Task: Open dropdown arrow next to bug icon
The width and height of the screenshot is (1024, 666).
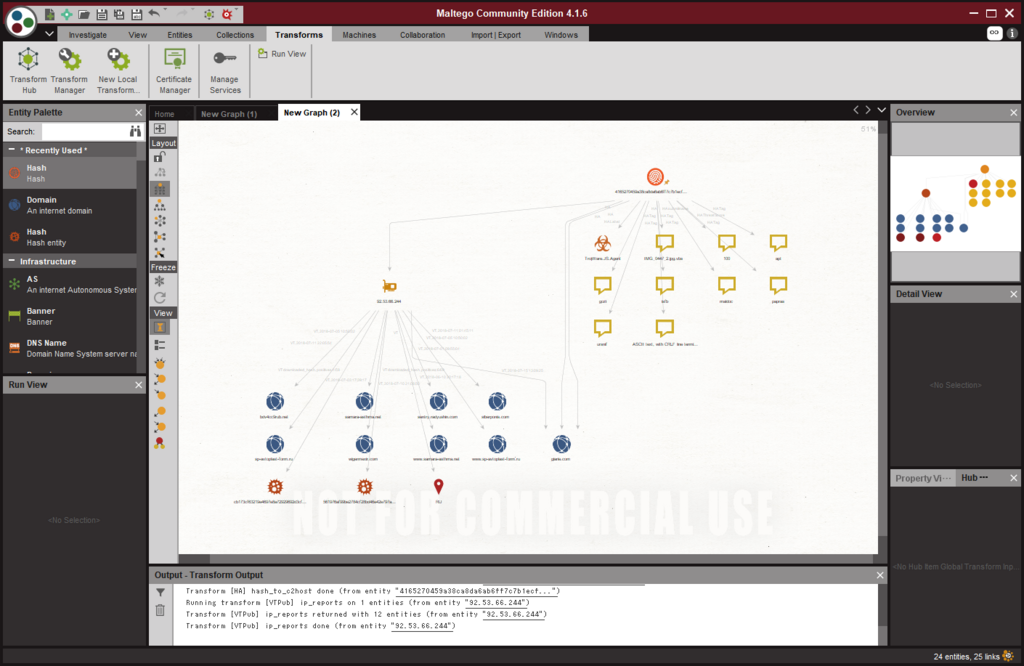Action: tap(238, 10)
